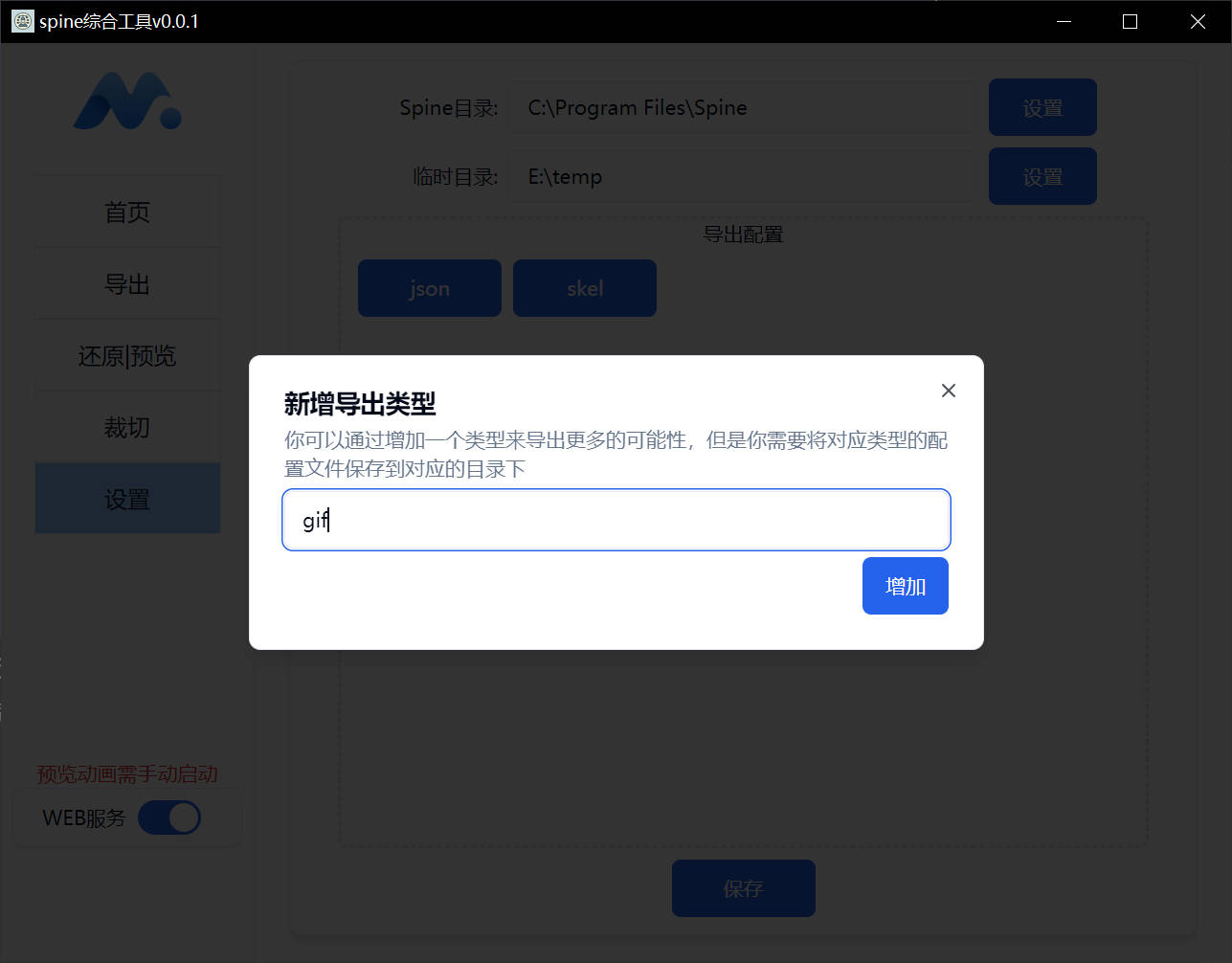Click the 保存 button at the bottom

(x=744, y=888)
